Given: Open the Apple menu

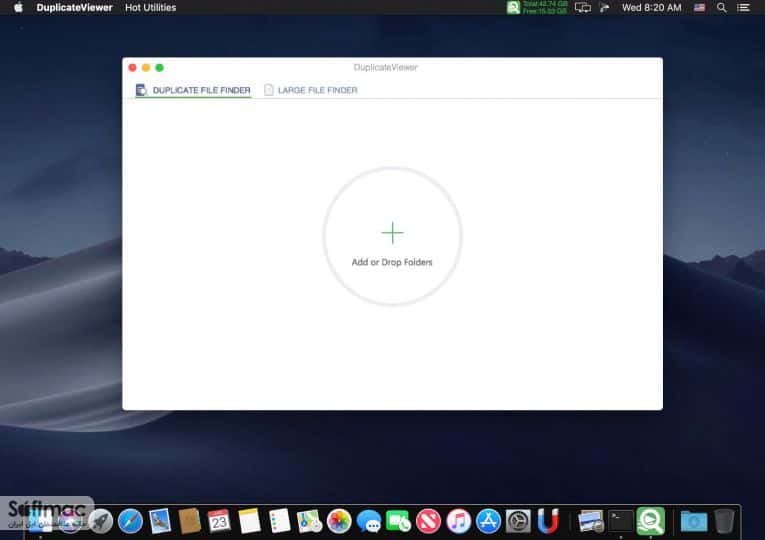Looking at the screenshot, I should 18,7.
